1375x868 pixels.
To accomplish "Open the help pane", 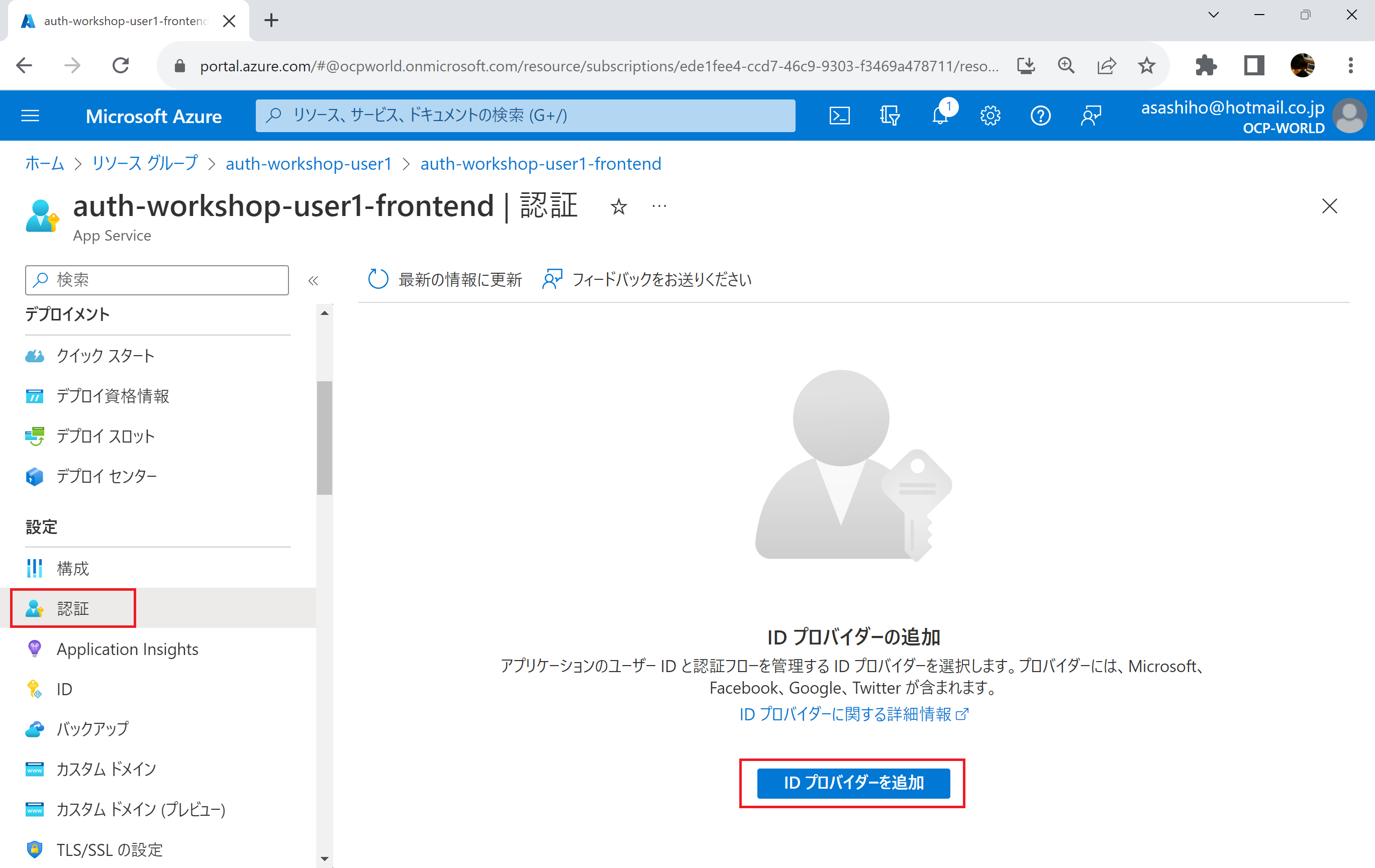I will (1040, 115).
